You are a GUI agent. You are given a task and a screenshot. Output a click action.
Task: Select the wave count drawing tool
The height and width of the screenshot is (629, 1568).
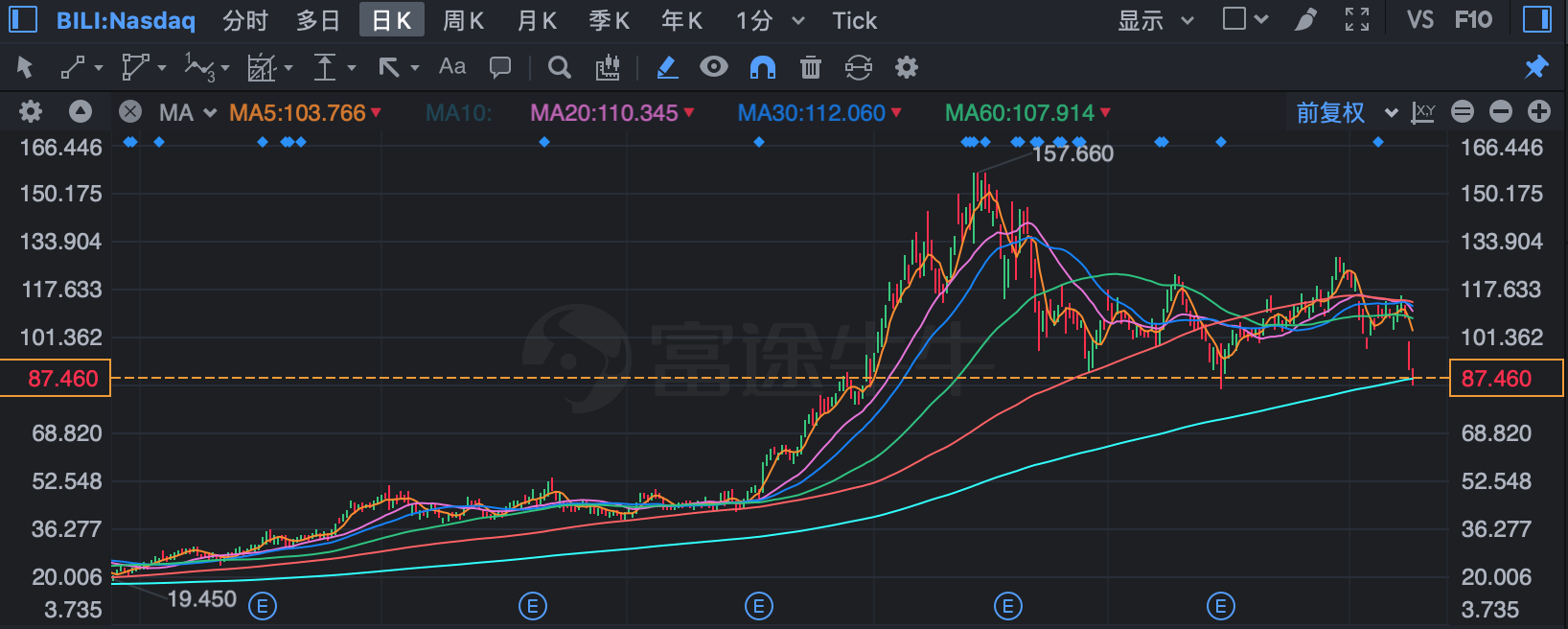(x=199, y=67)
